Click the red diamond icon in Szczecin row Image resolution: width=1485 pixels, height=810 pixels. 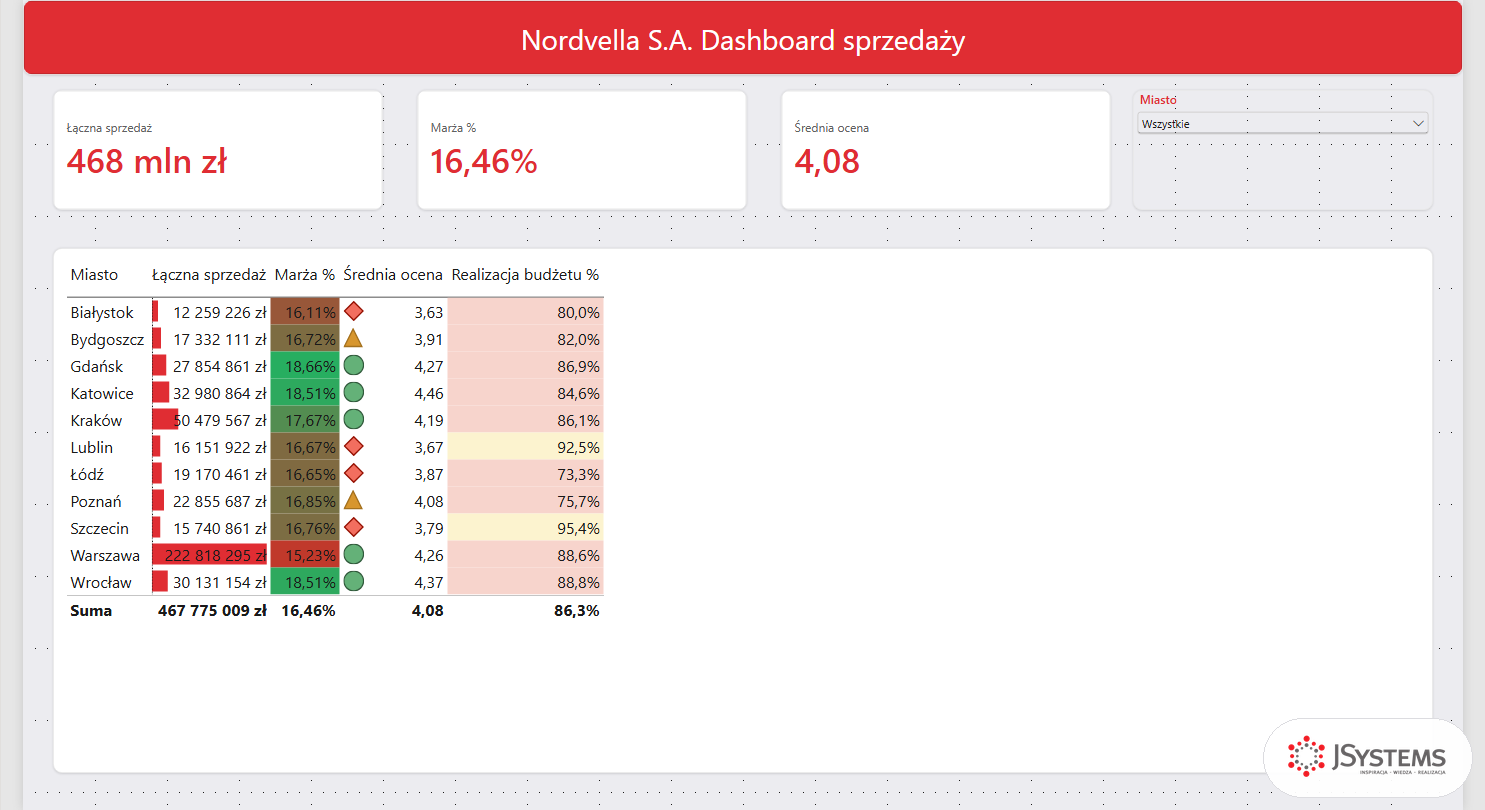[353, 527]
